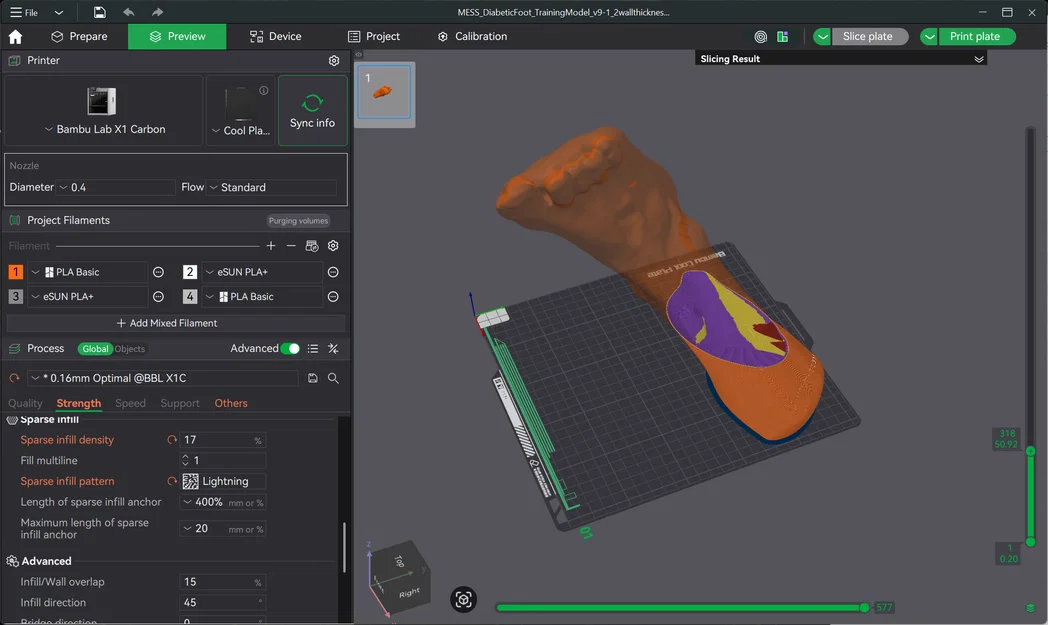Image resolution: width=1048 pixels, height=625 pixels.
Task: Click filament 3 gray color swatch
Action: coord(15,297)
